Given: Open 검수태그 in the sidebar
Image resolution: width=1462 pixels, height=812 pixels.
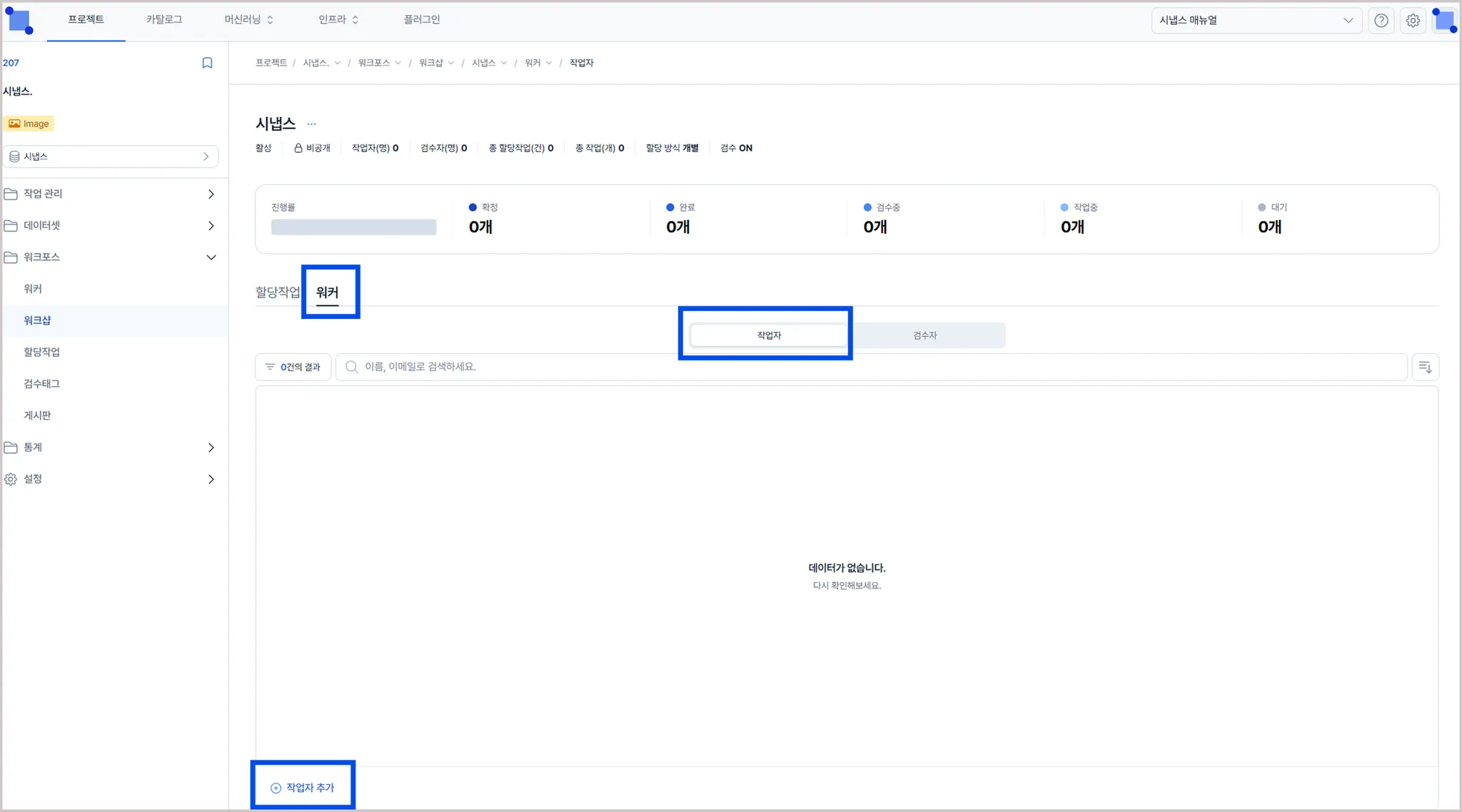Looking at the screenshot, I should 42,384.
